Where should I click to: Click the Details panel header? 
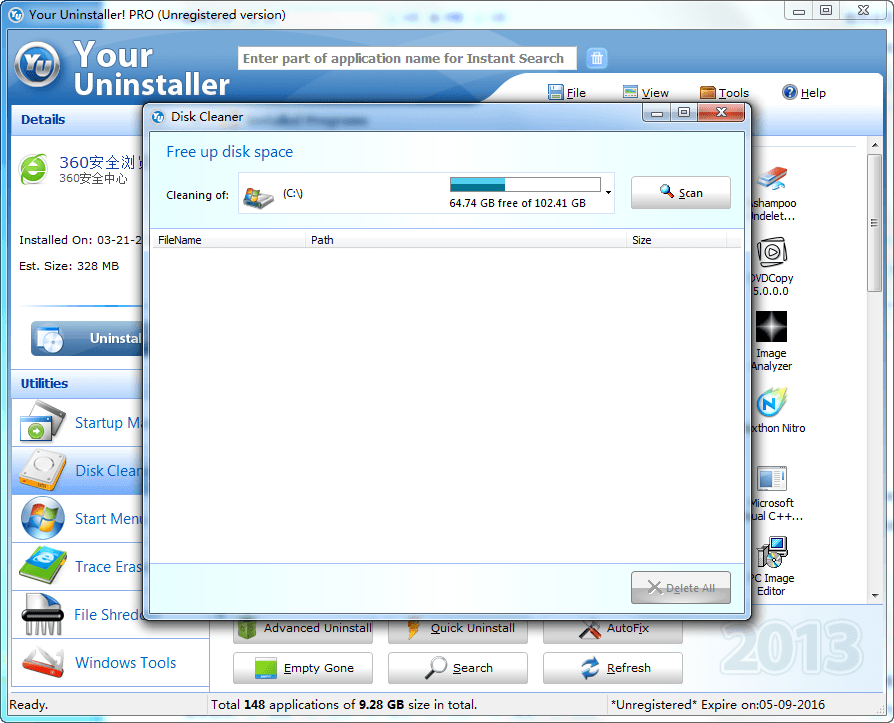77,120
